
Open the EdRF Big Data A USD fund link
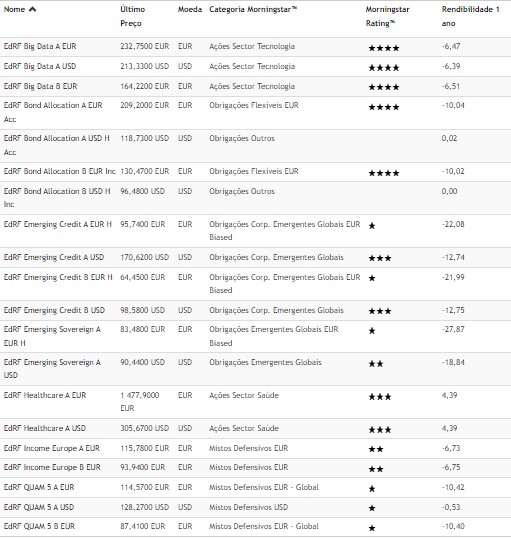click(x=40, y=66)
